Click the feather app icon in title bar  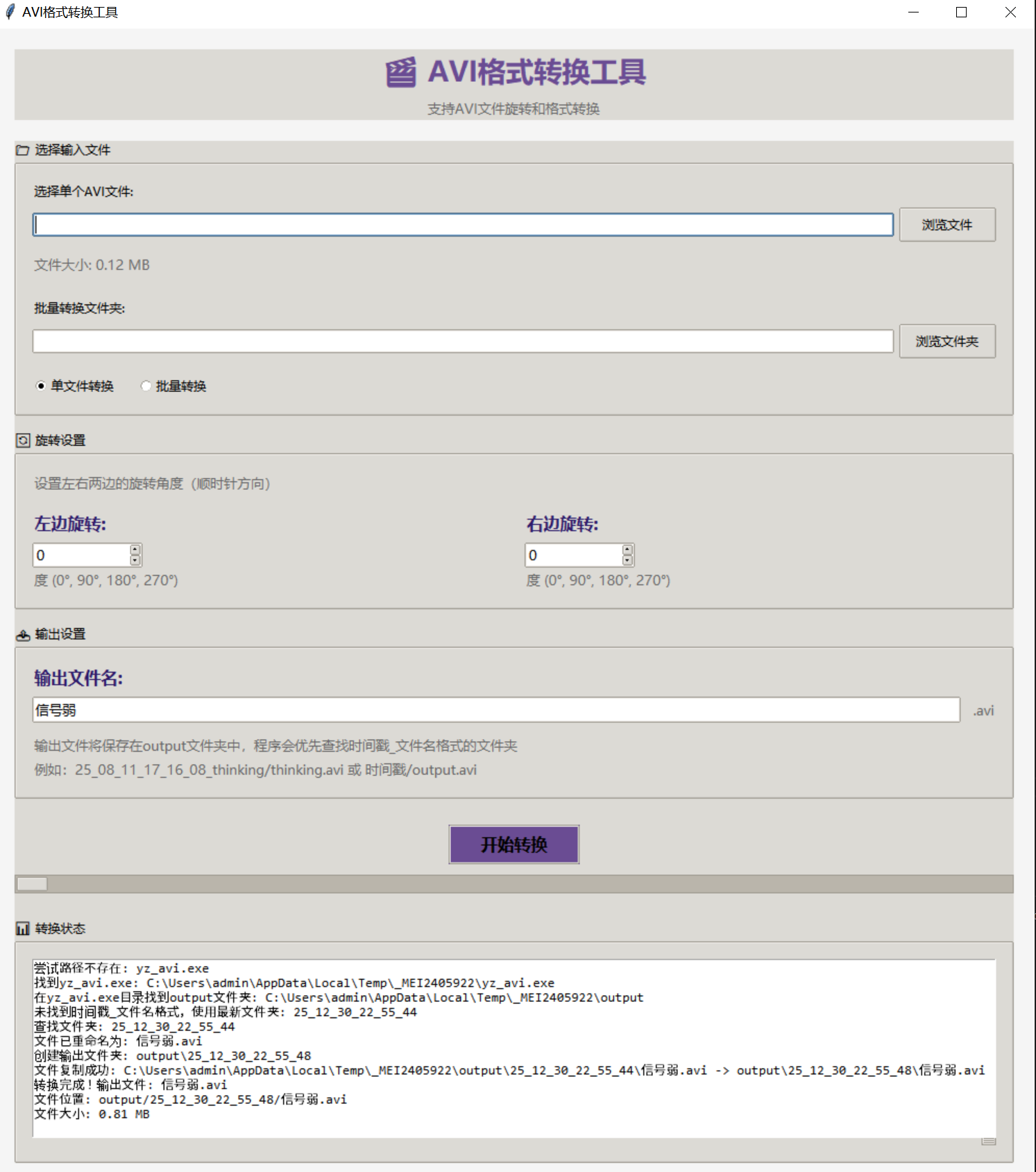10,12
